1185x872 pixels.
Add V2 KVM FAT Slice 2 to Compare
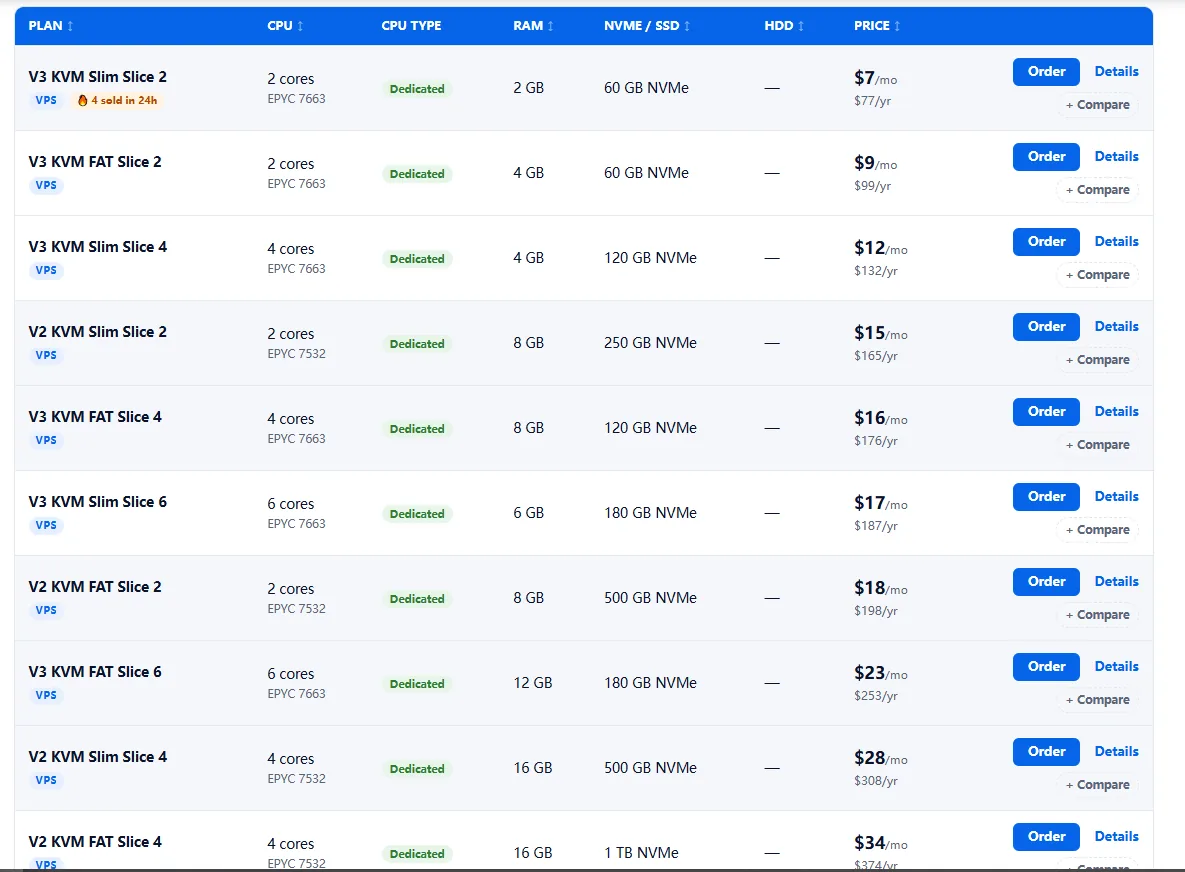1097,615
